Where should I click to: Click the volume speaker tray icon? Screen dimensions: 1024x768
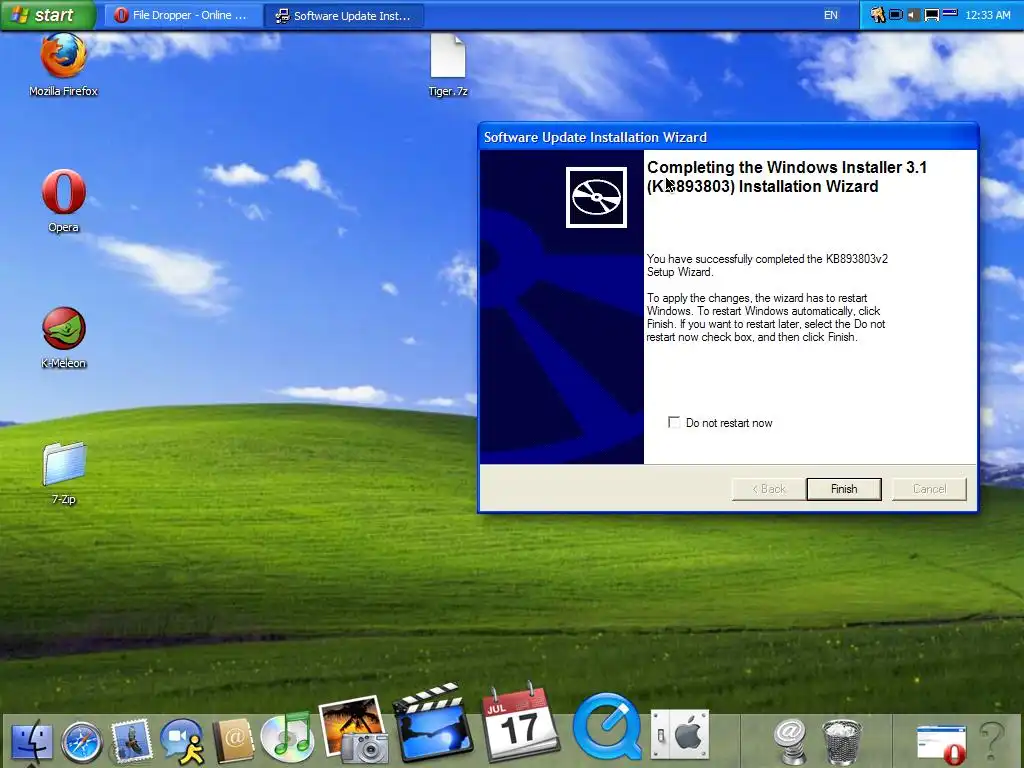tap(914, 14)
